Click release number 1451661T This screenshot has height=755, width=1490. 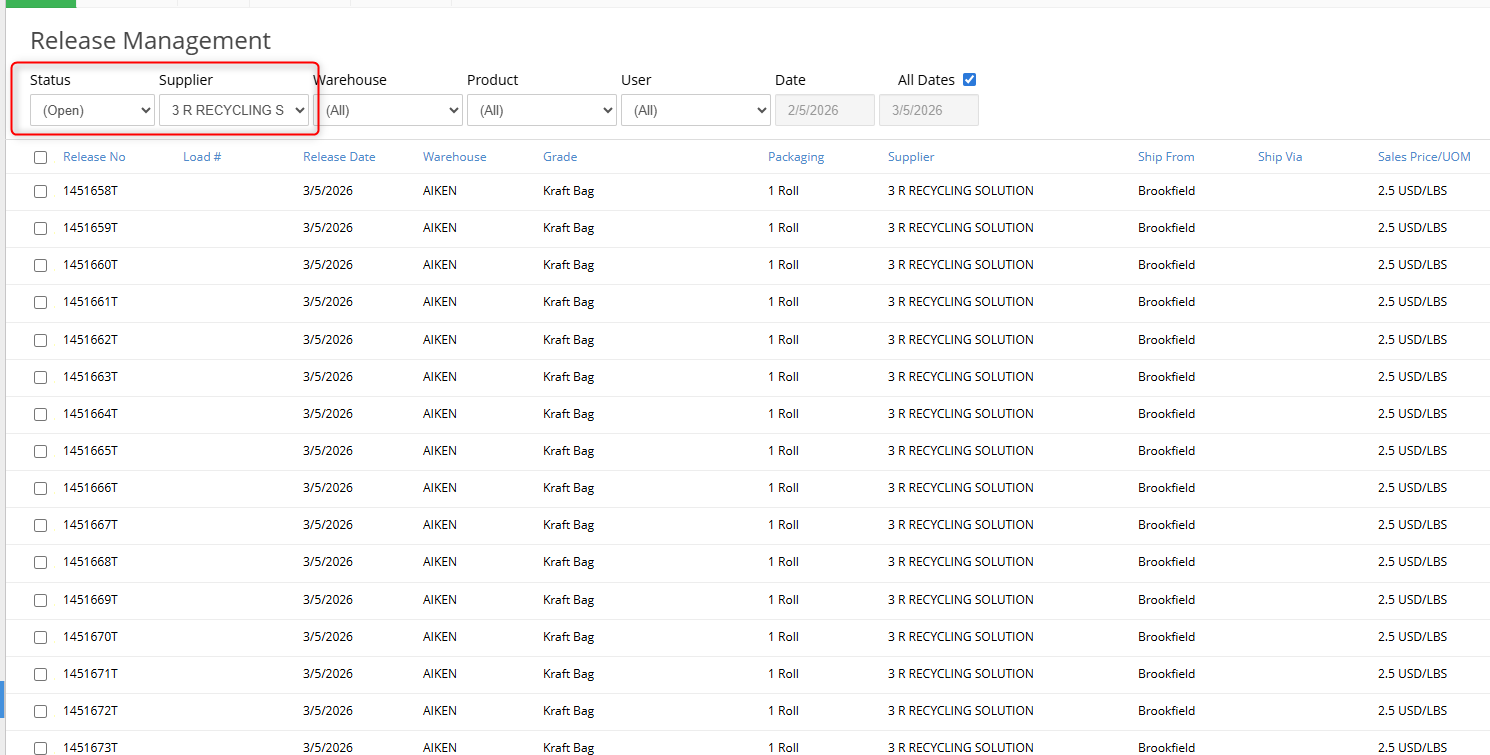click(90, 302)
